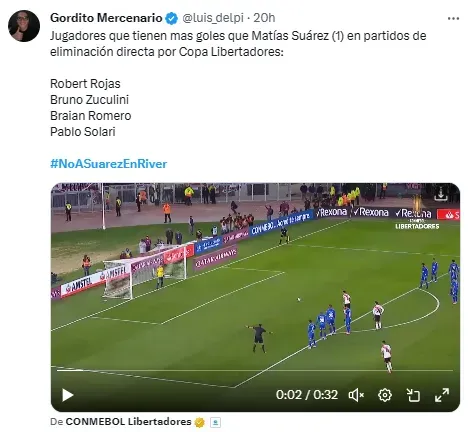Click the blue verified badge
The image size is (470, 432).
tap(172, 18)
